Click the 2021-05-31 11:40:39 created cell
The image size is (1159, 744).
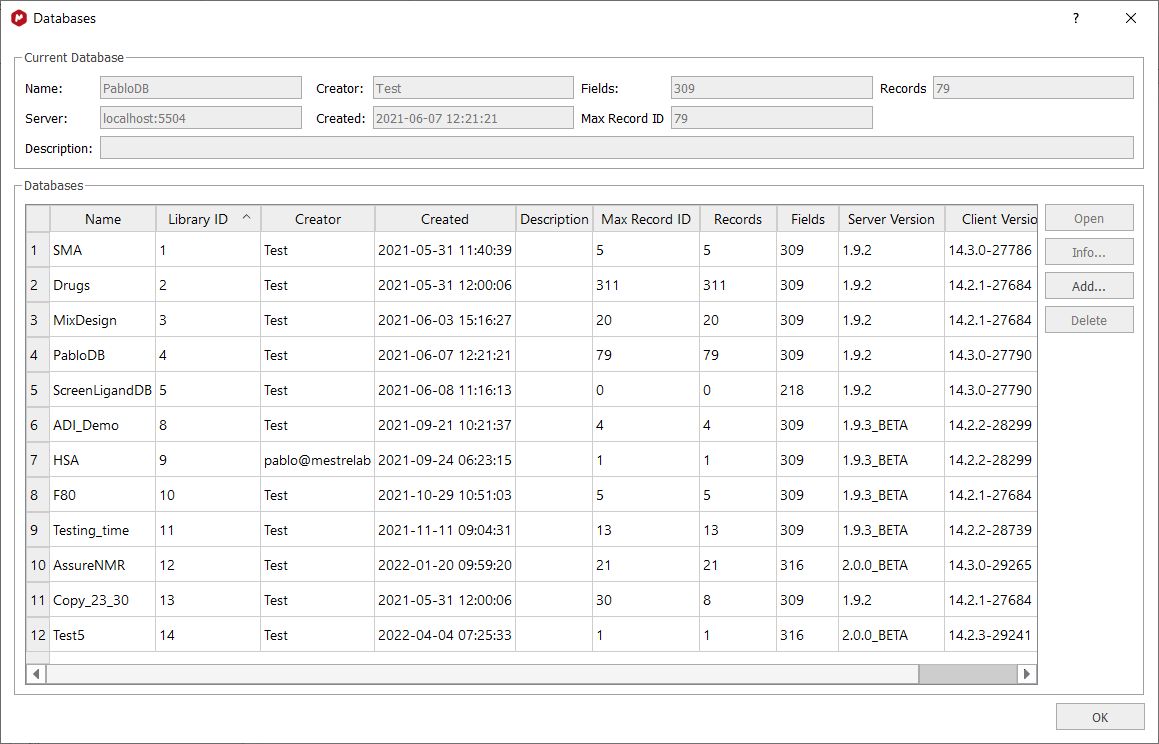[445, 250]
